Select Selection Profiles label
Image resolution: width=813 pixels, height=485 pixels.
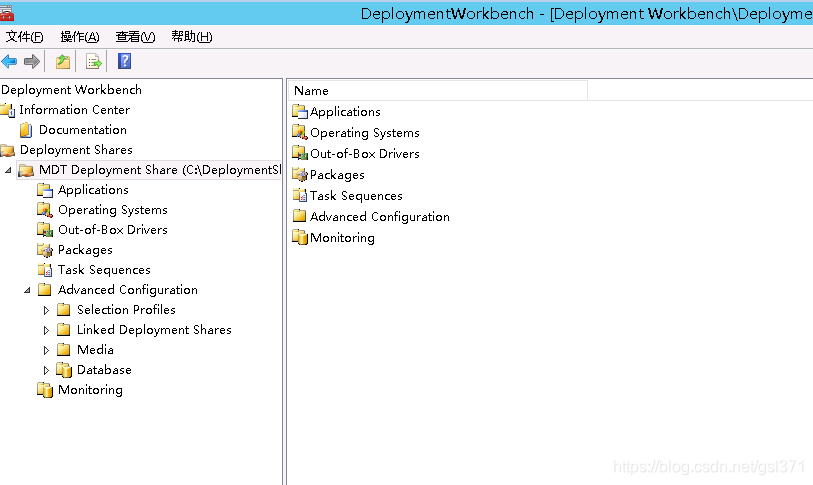point(127,310)
